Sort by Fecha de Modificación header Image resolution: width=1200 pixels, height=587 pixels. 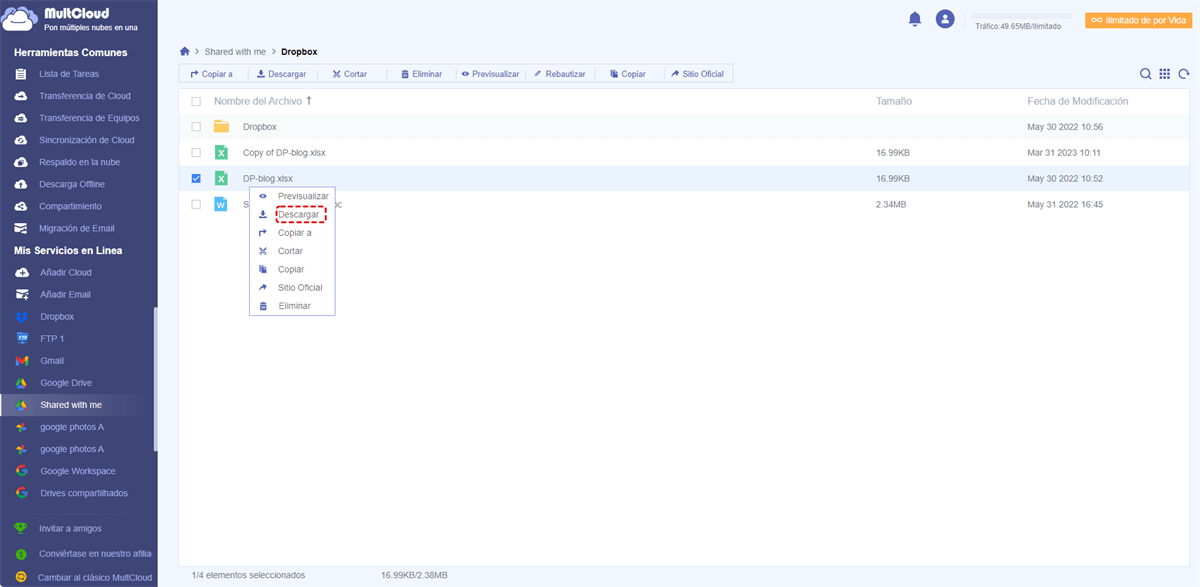pos(1078,101)
